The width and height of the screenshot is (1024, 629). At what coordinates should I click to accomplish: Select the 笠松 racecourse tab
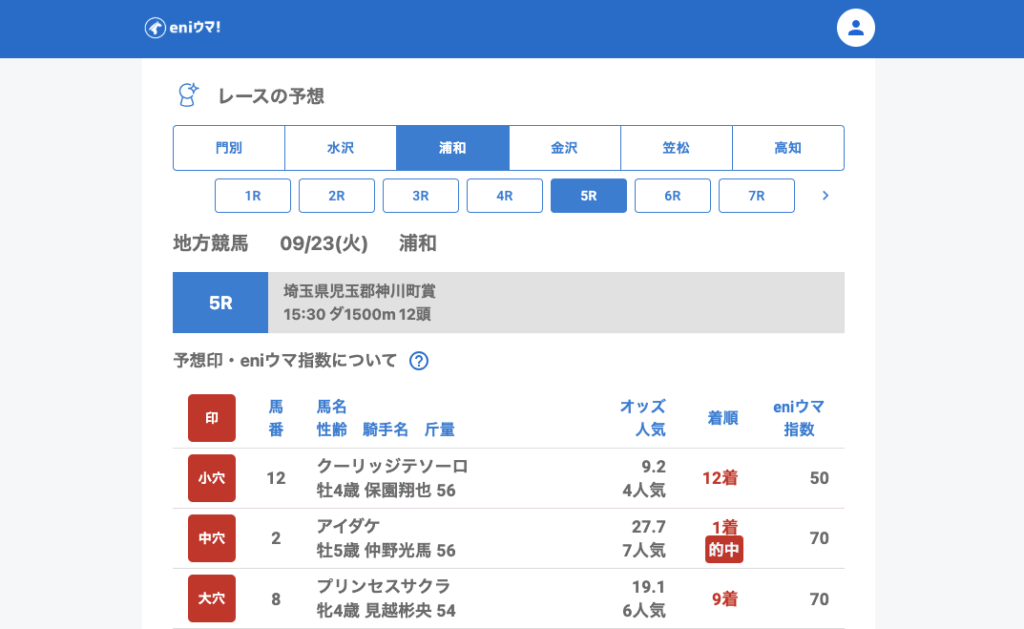tap(677, 148)
